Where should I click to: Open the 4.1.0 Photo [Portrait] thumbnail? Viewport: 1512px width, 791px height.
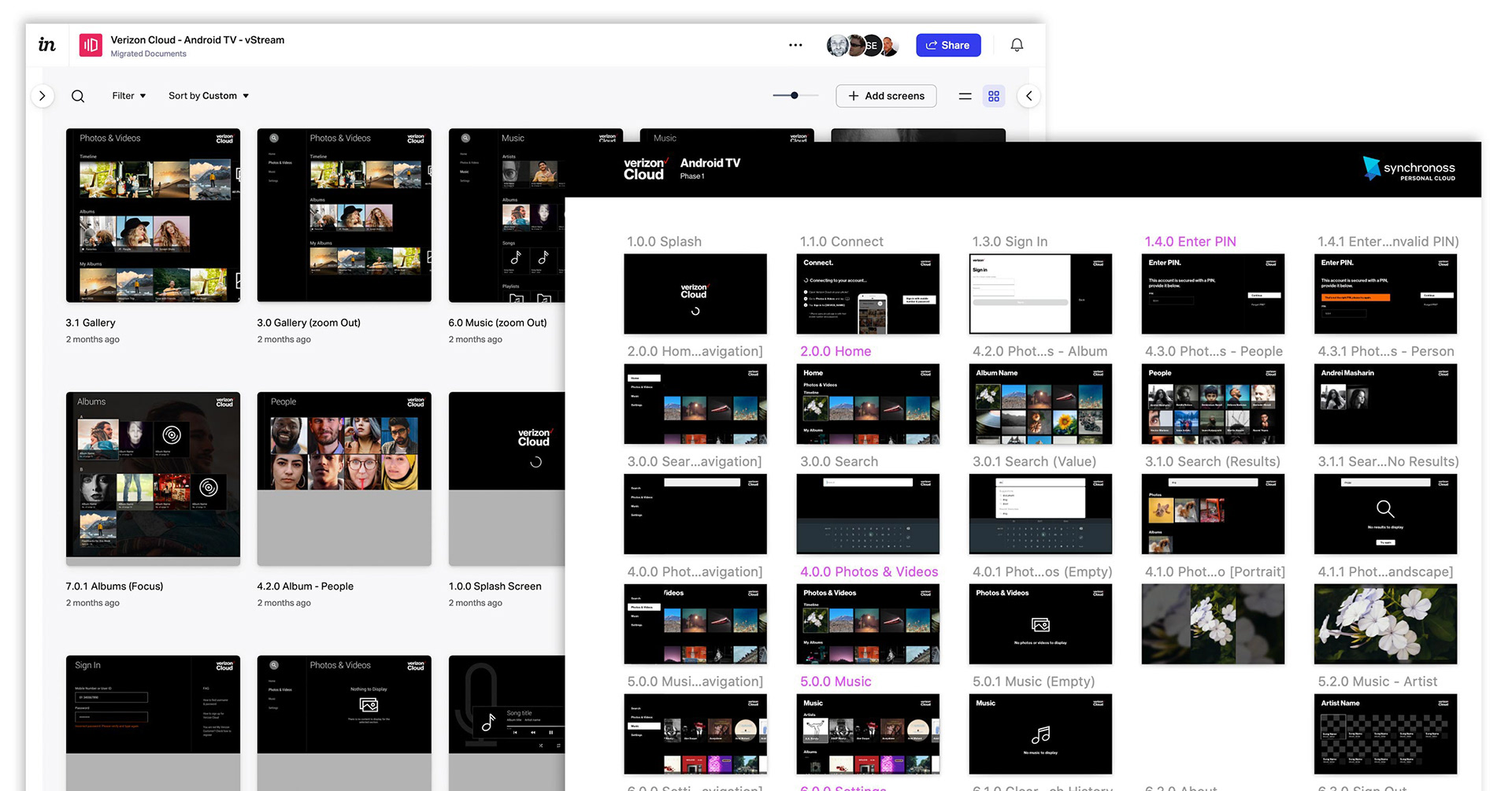click(x=1213, y=624)
